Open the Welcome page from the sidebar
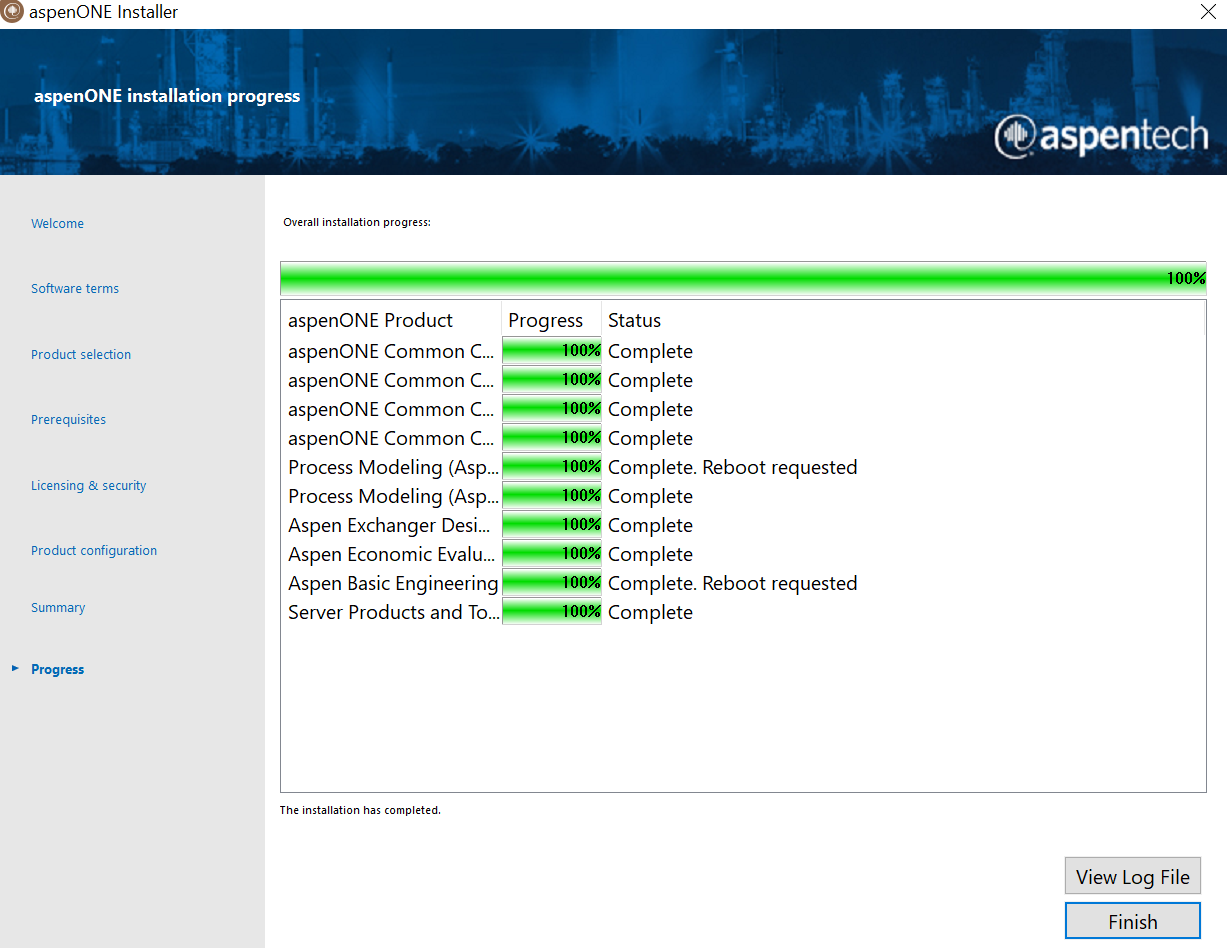The image size is (1227, 948). point(57,223)
